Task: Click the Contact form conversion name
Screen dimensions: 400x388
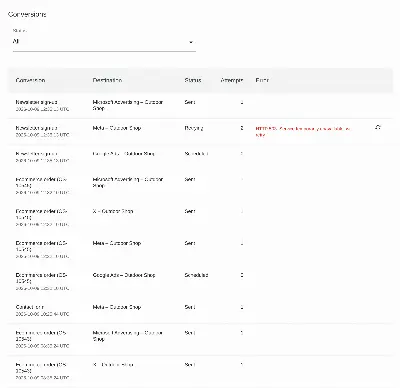Action: point(30,307)
